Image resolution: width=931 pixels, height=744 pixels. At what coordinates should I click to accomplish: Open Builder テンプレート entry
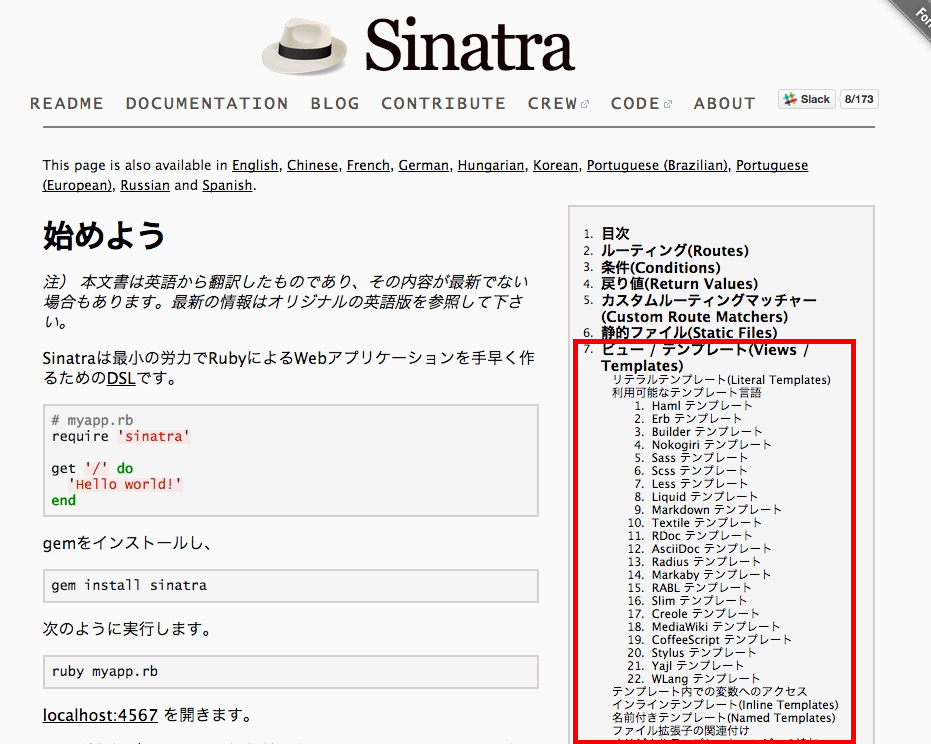(x=707, y=432)
